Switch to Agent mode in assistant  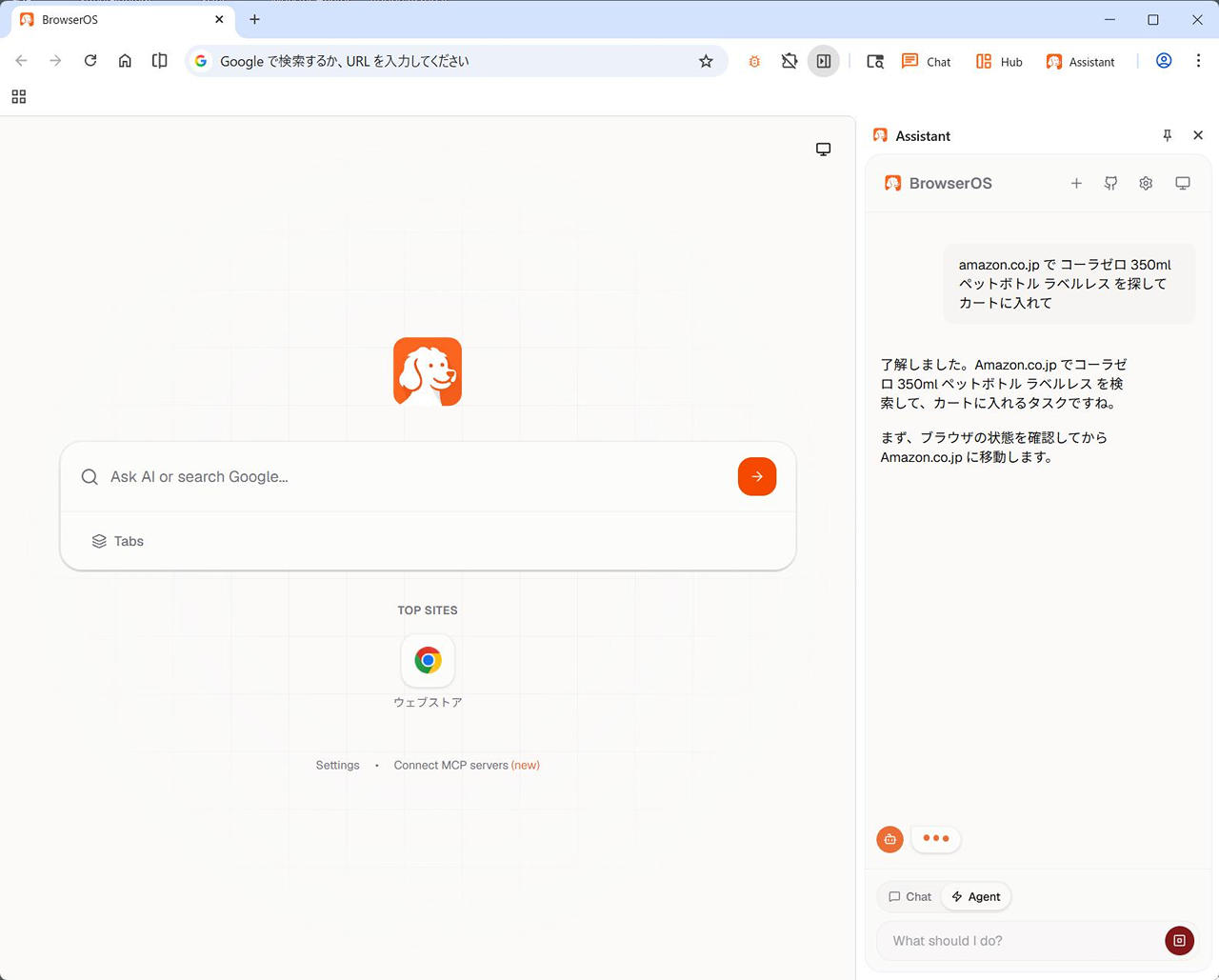976,896
